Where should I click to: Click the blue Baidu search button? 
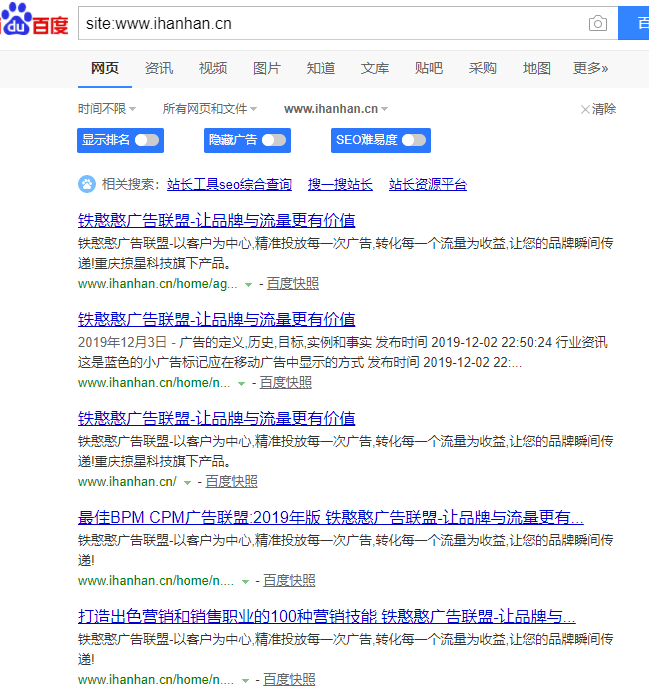634,23
